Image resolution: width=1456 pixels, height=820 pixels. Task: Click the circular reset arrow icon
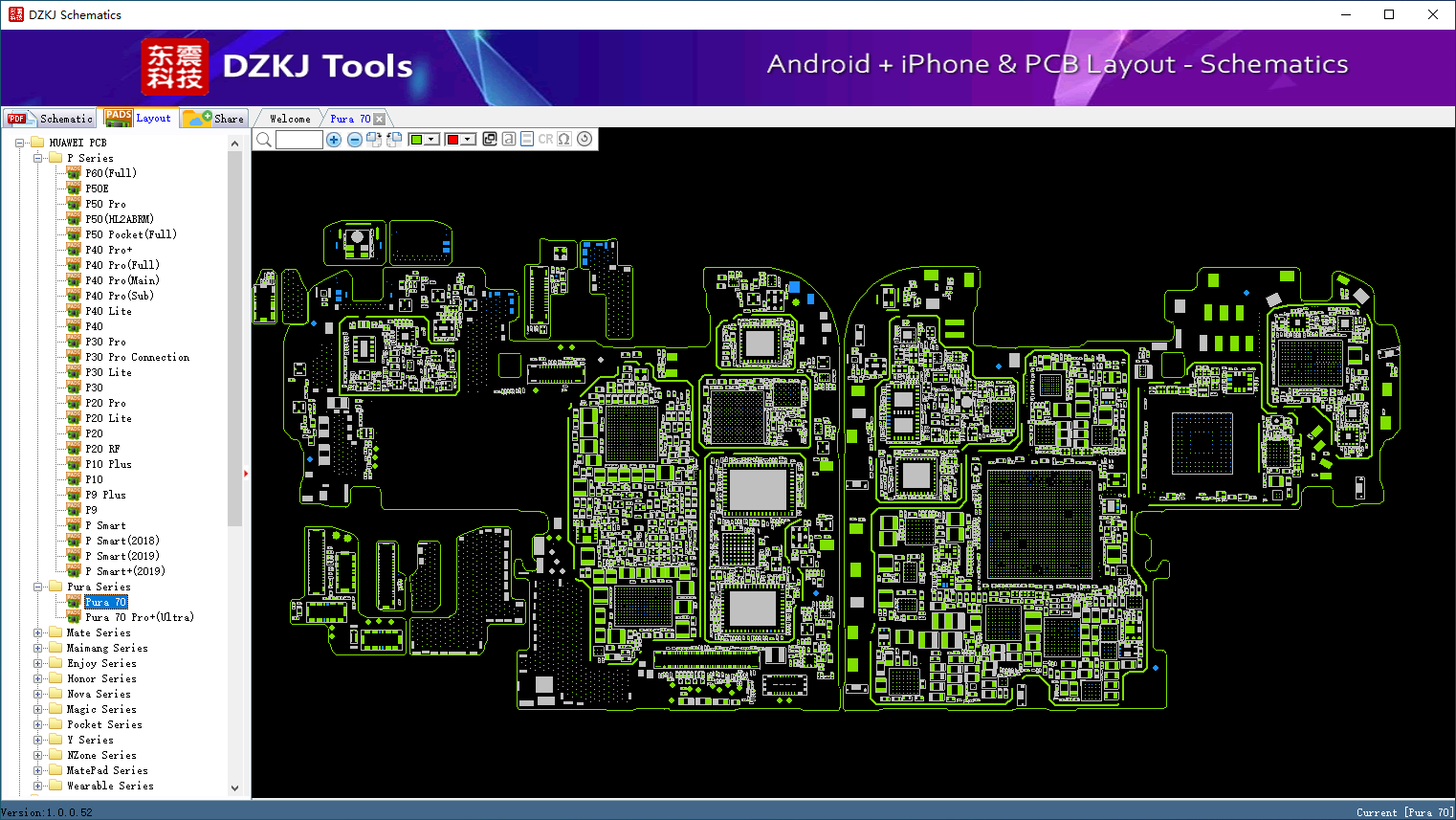(x=585, y=139)
